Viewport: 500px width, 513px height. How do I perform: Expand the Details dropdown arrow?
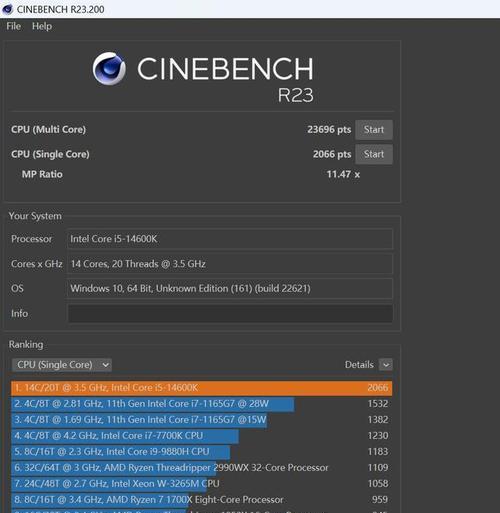(386, 365)
